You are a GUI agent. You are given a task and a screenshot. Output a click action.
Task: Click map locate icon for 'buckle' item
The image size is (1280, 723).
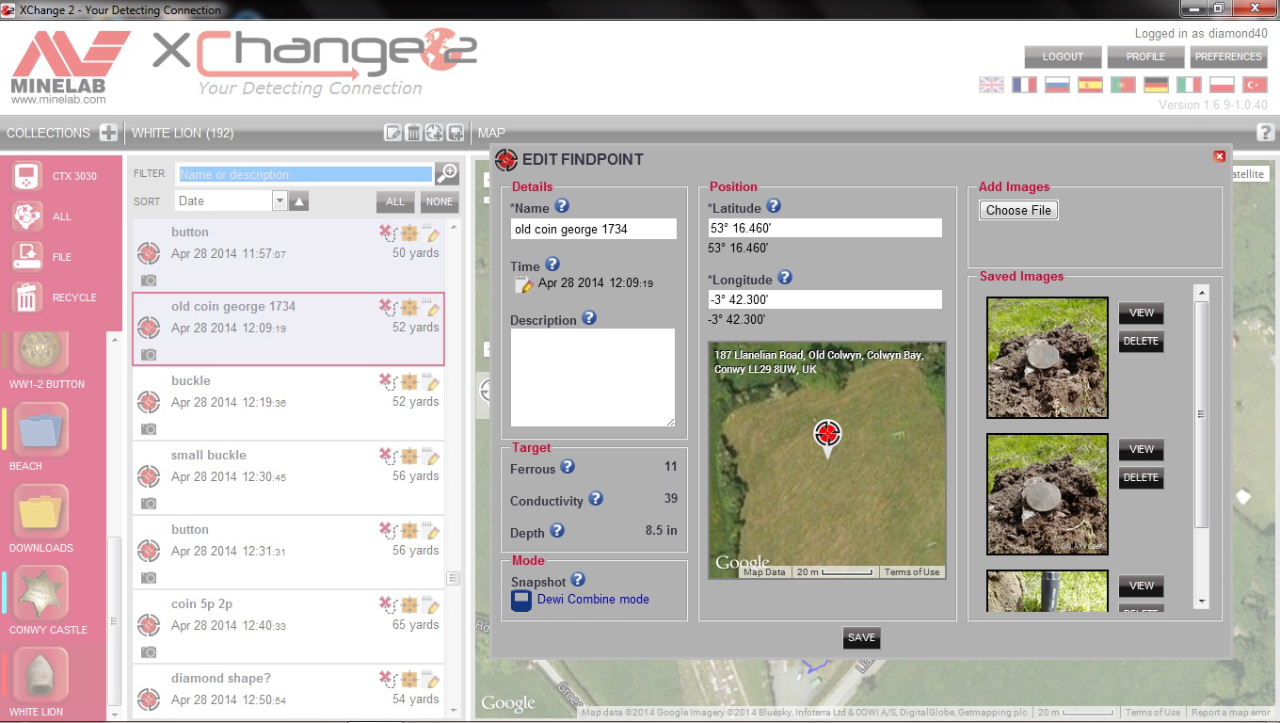409,382
